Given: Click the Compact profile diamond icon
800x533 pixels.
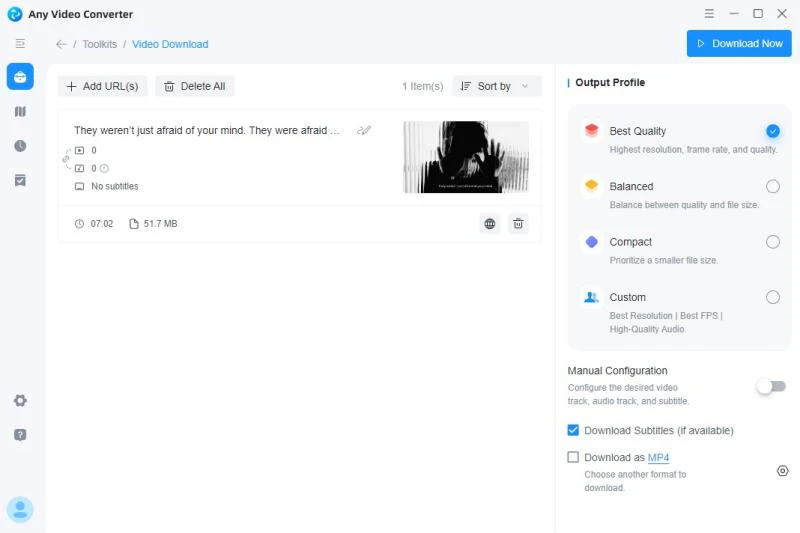Looking at the screenshot, I should tap(591, 242).
